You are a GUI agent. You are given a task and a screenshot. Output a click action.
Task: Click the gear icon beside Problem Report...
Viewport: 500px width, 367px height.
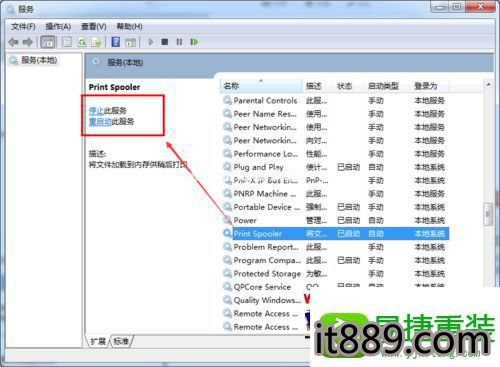pyautogui.click(x=227, y=247)
